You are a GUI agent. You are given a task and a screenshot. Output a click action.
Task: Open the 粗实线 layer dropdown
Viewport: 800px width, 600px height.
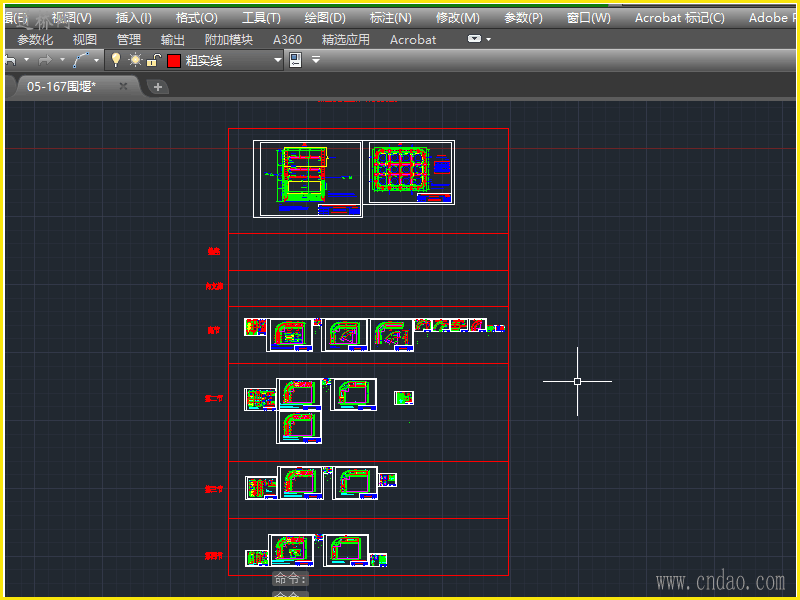click(x=278, y=60)
